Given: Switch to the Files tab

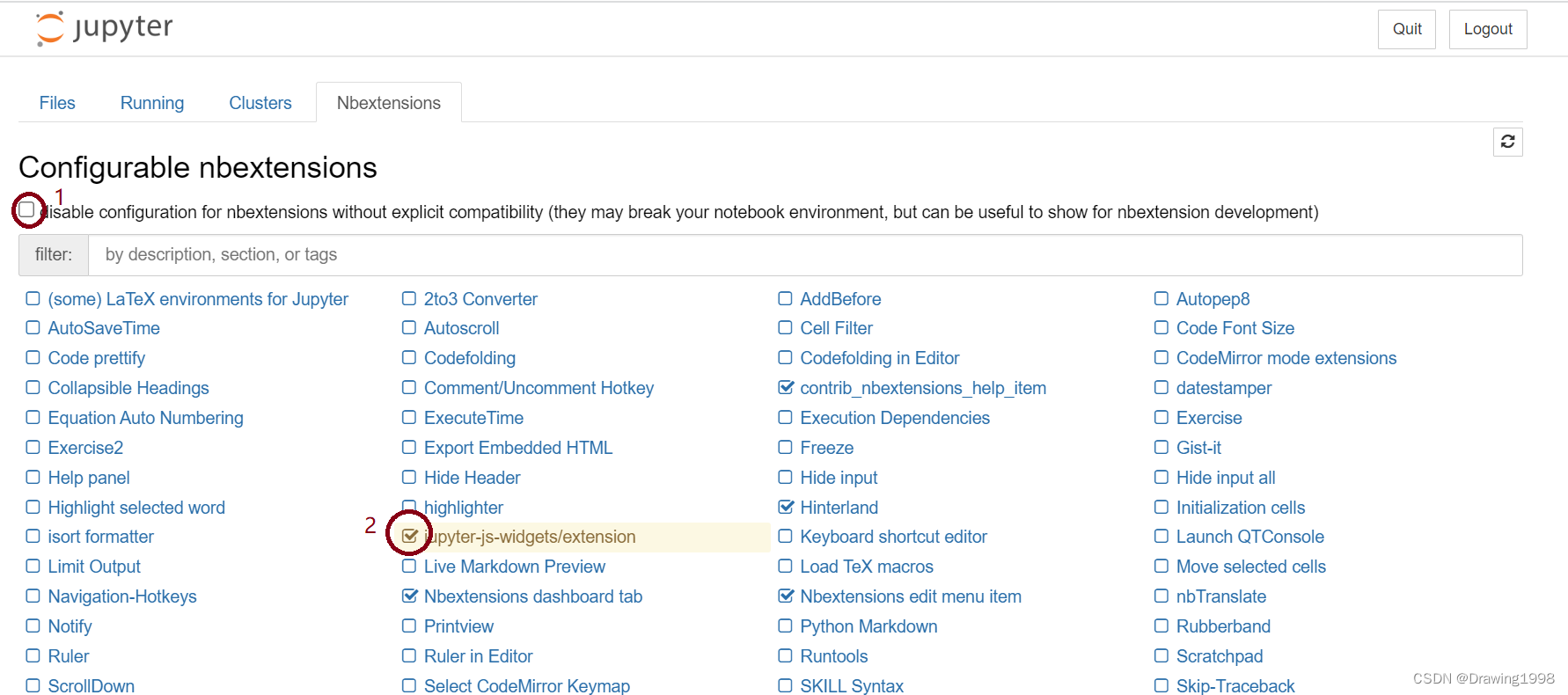Looking at the screenshot, I should pyautogui.click(x=57, y=103).
